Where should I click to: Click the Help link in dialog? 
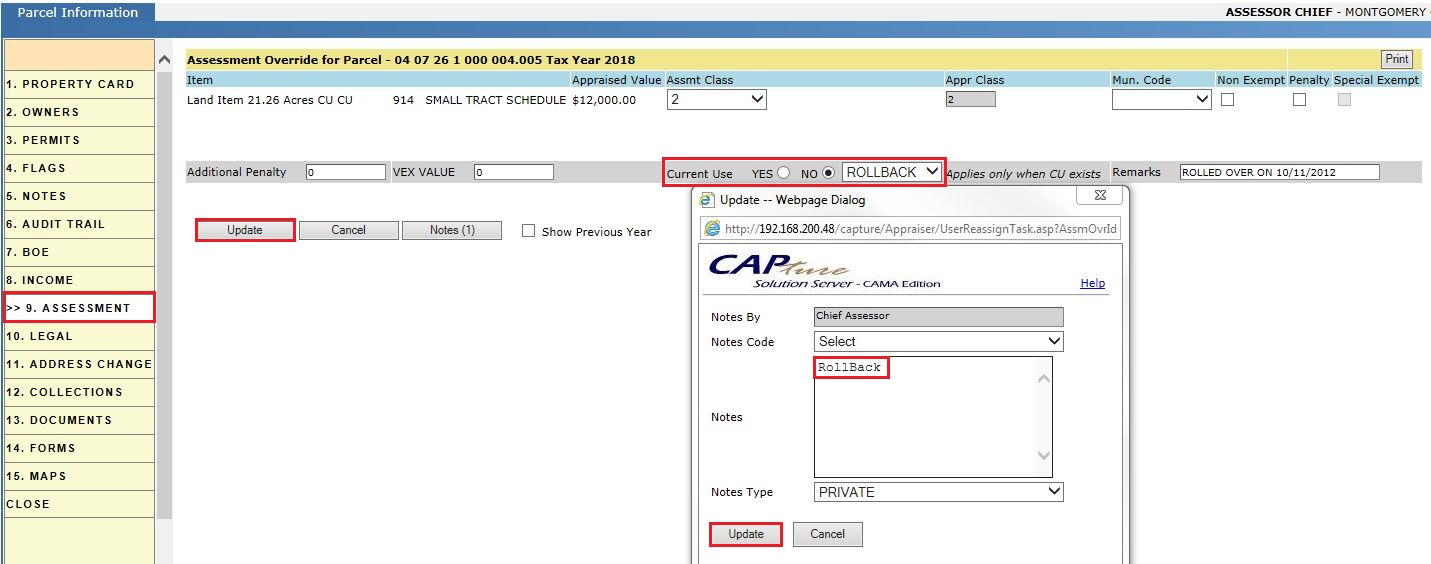click(1093, 283)
